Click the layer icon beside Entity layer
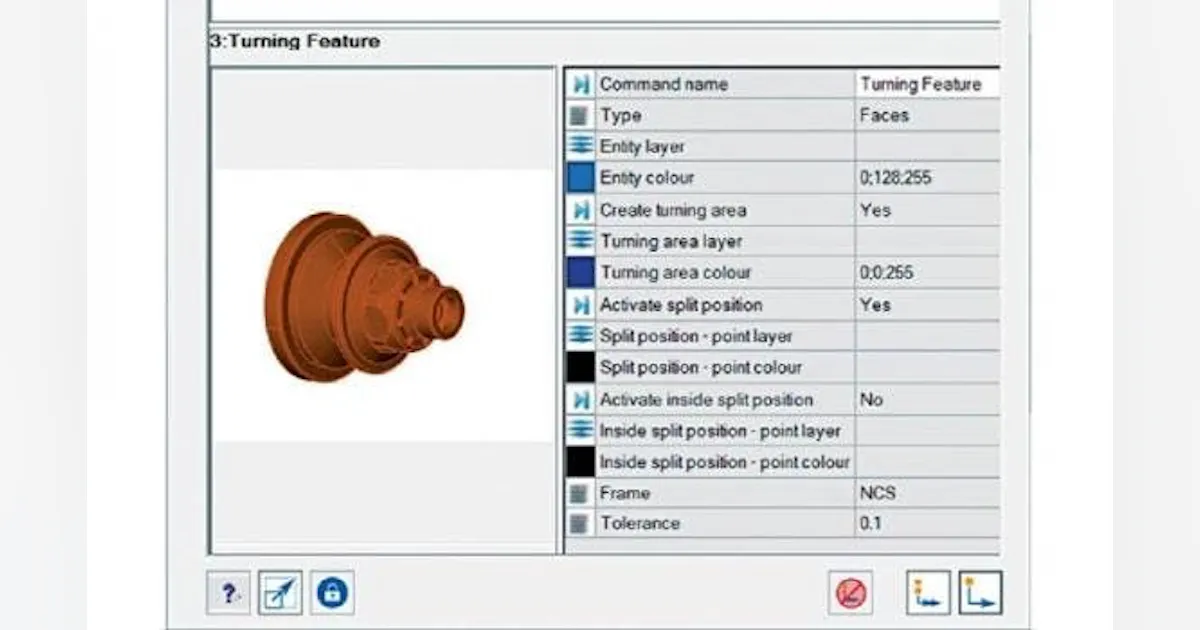 (580, 146)
